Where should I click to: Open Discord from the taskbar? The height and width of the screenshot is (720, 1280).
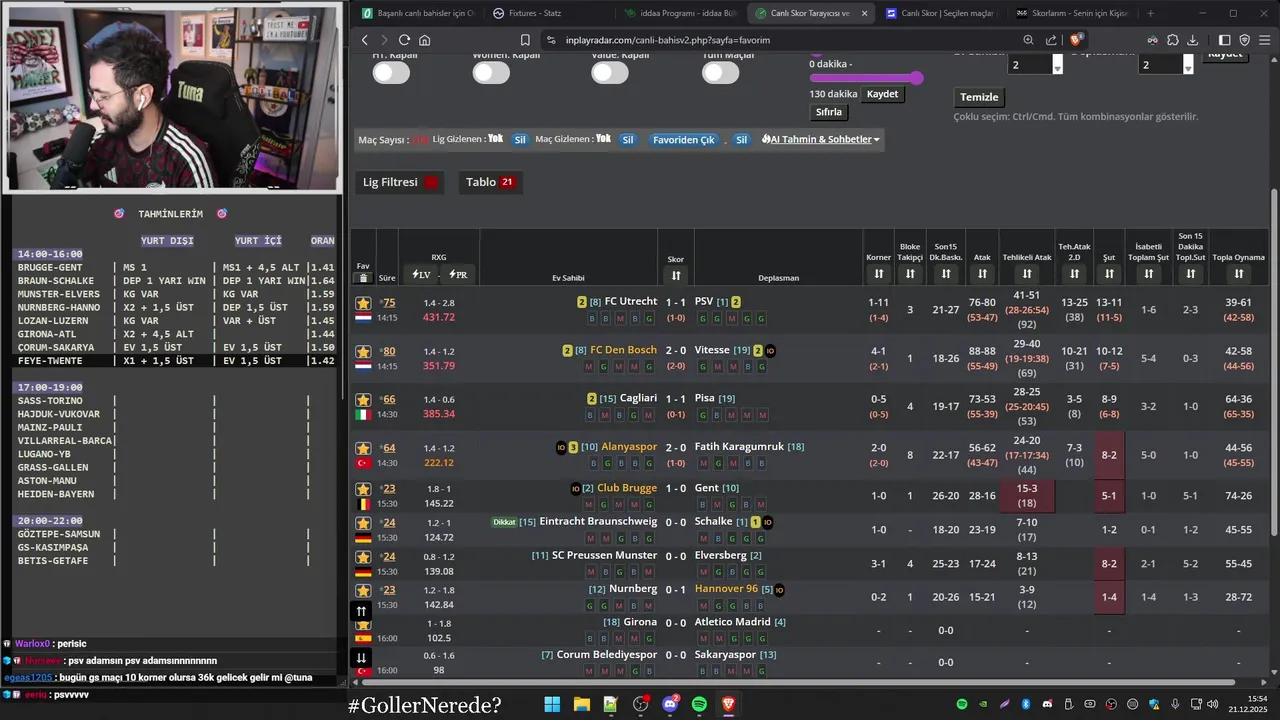click(x=670, y=705)
